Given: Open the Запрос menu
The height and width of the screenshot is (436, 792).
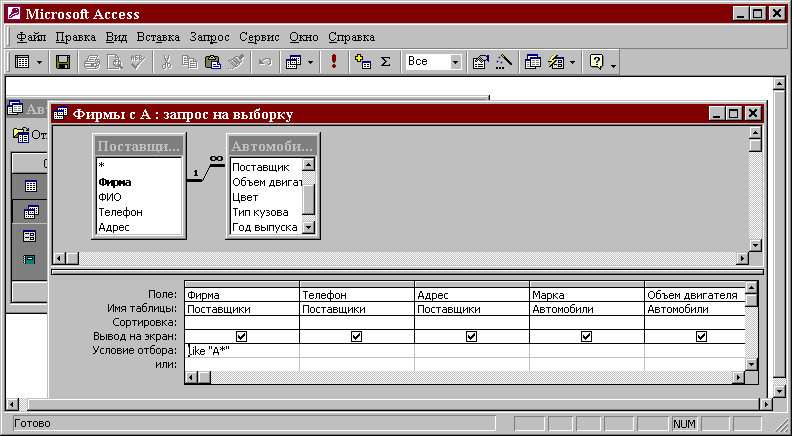Looking at the screenshot, I should point(210,37).
